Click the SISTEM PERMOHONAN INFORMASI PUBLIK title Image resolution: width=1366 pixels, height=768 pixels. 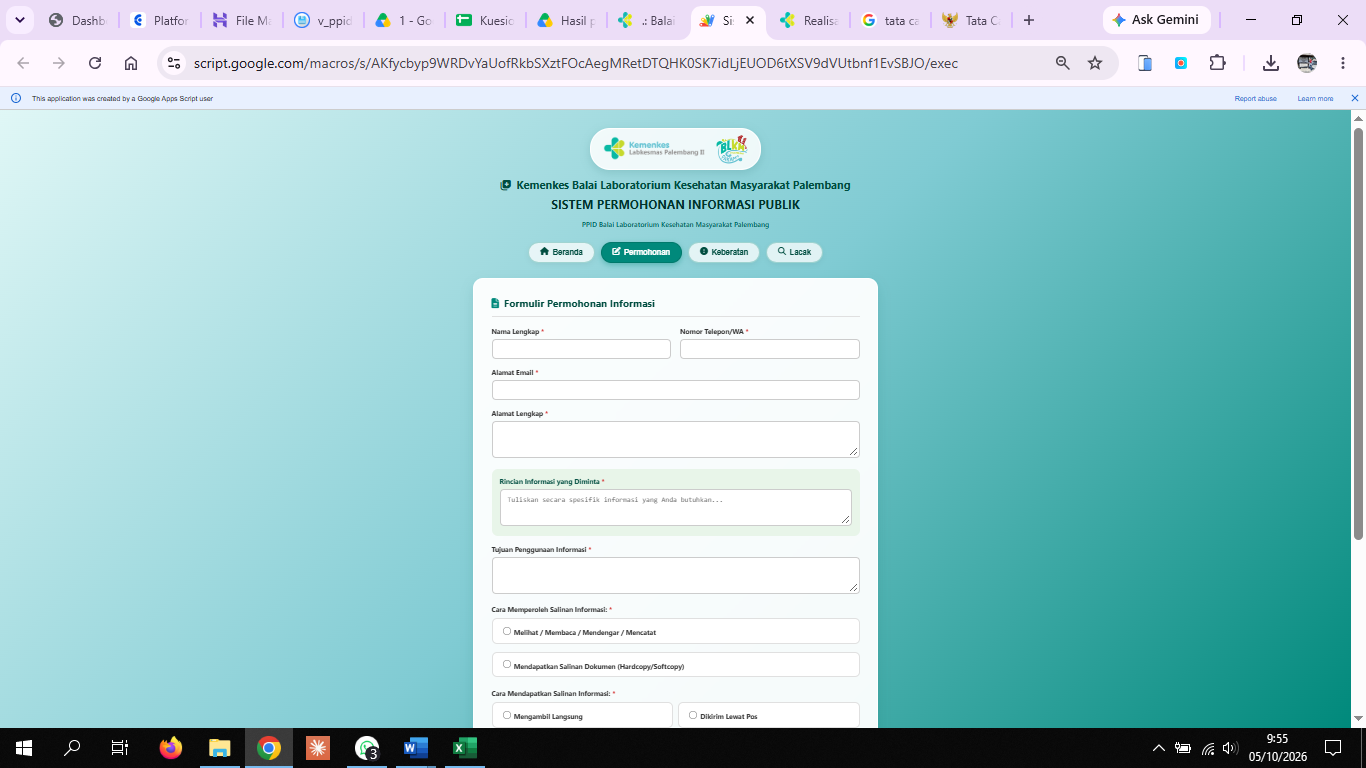click(x=675, y=205)
